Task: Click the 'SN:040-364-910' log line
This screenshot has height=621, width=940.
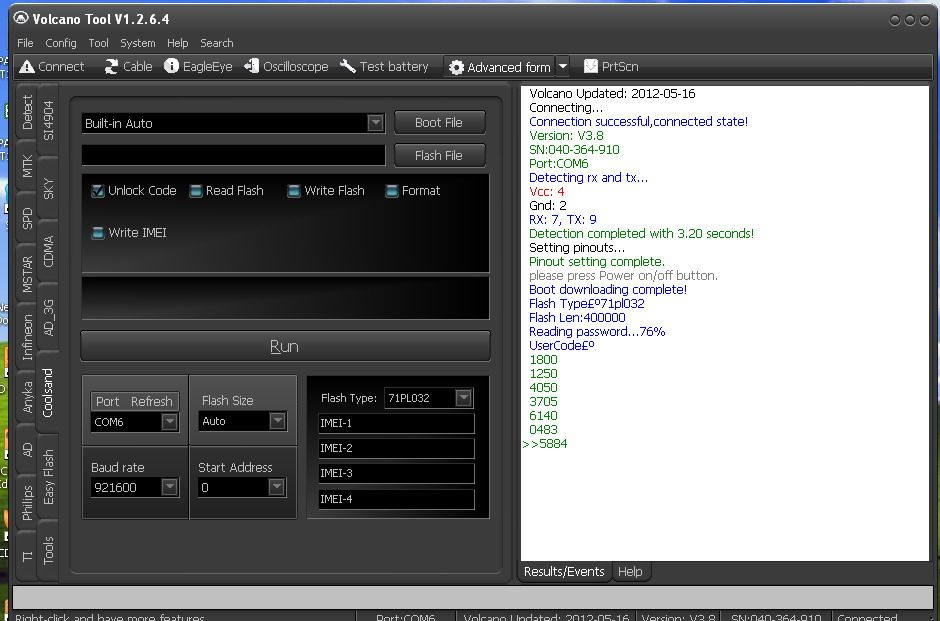Action: [x=574, y=150]
